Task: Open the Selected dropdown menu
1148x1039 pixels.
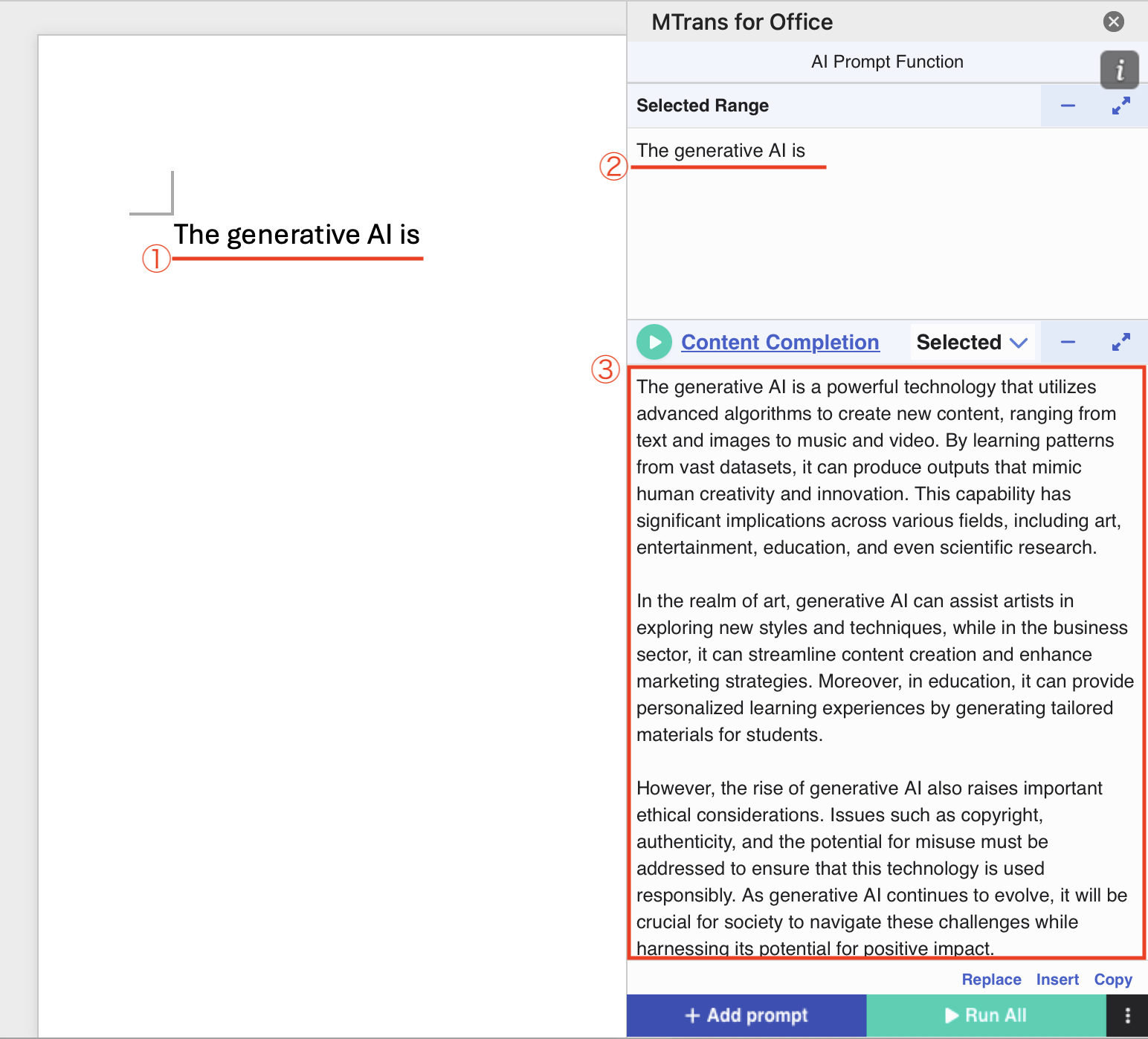Action: (971, 342)
